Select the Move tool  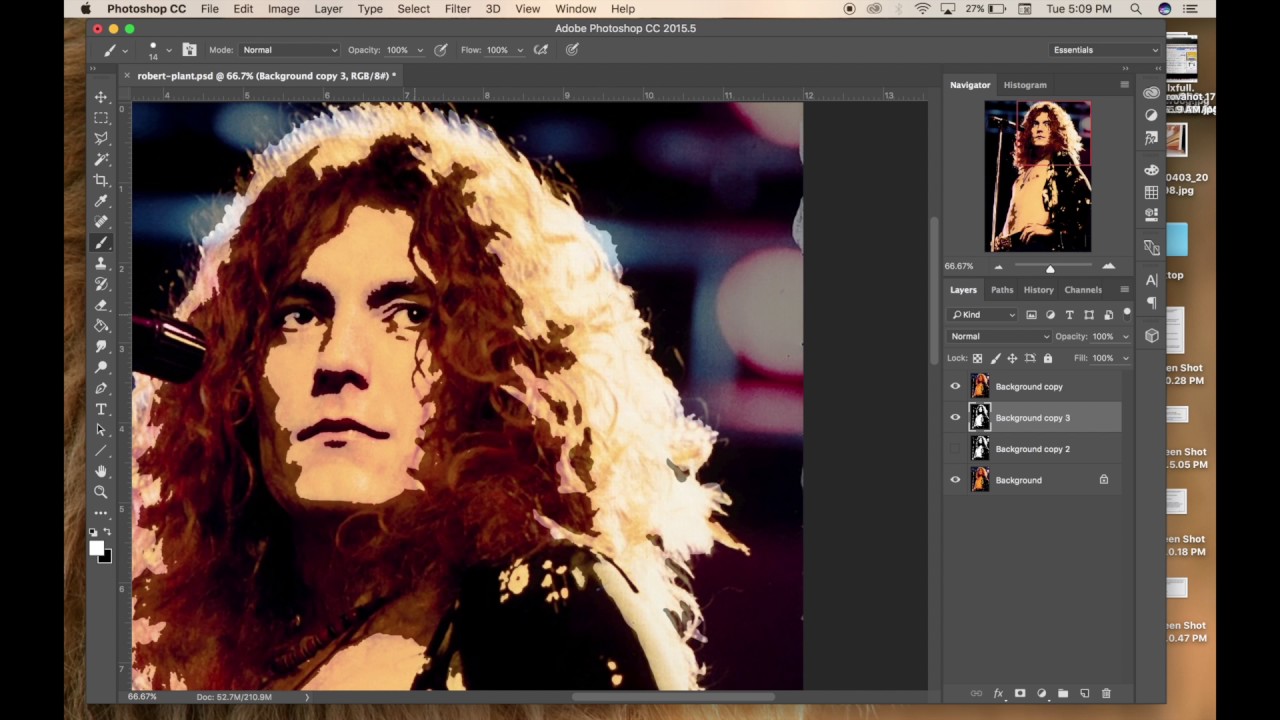(101, 97)
